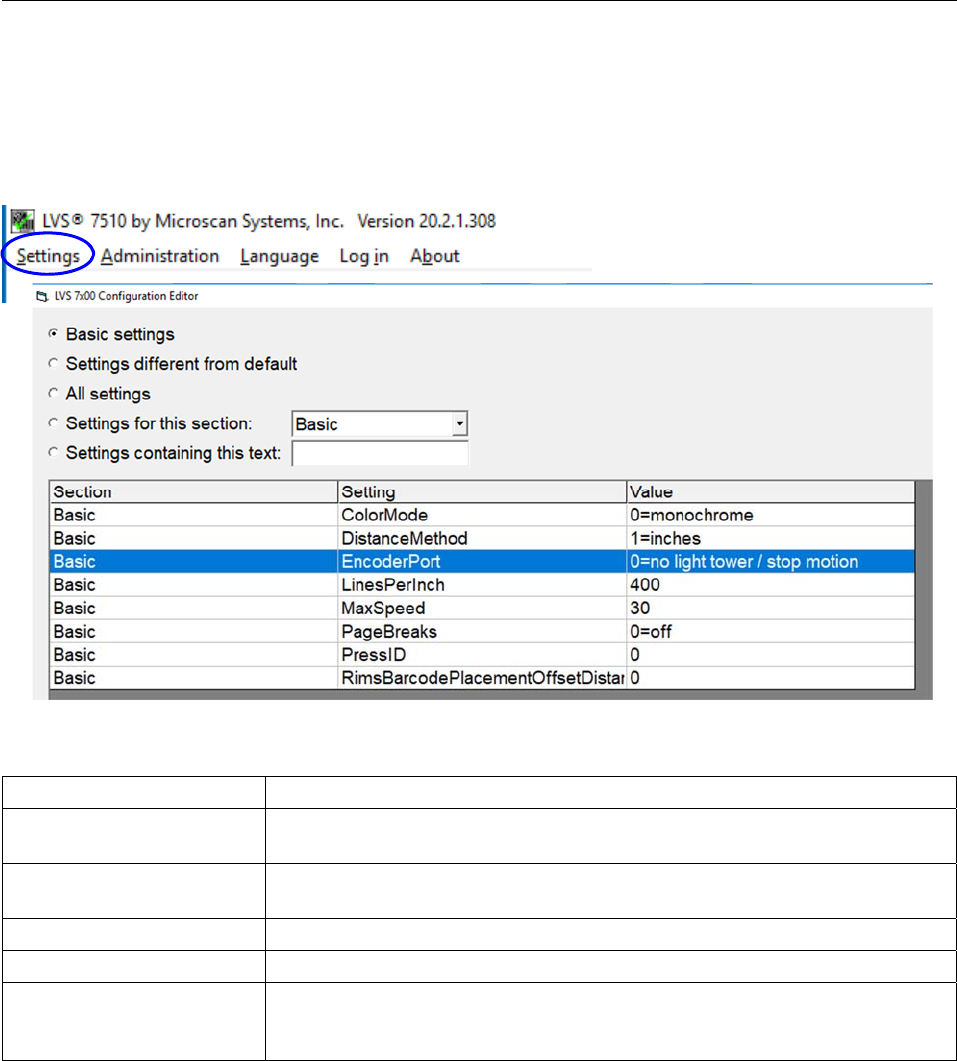Image resolution: width=957 pixels, height=1061 pixels.
Task: Select the Basic settings radio button
Action: tap(53, 334)
